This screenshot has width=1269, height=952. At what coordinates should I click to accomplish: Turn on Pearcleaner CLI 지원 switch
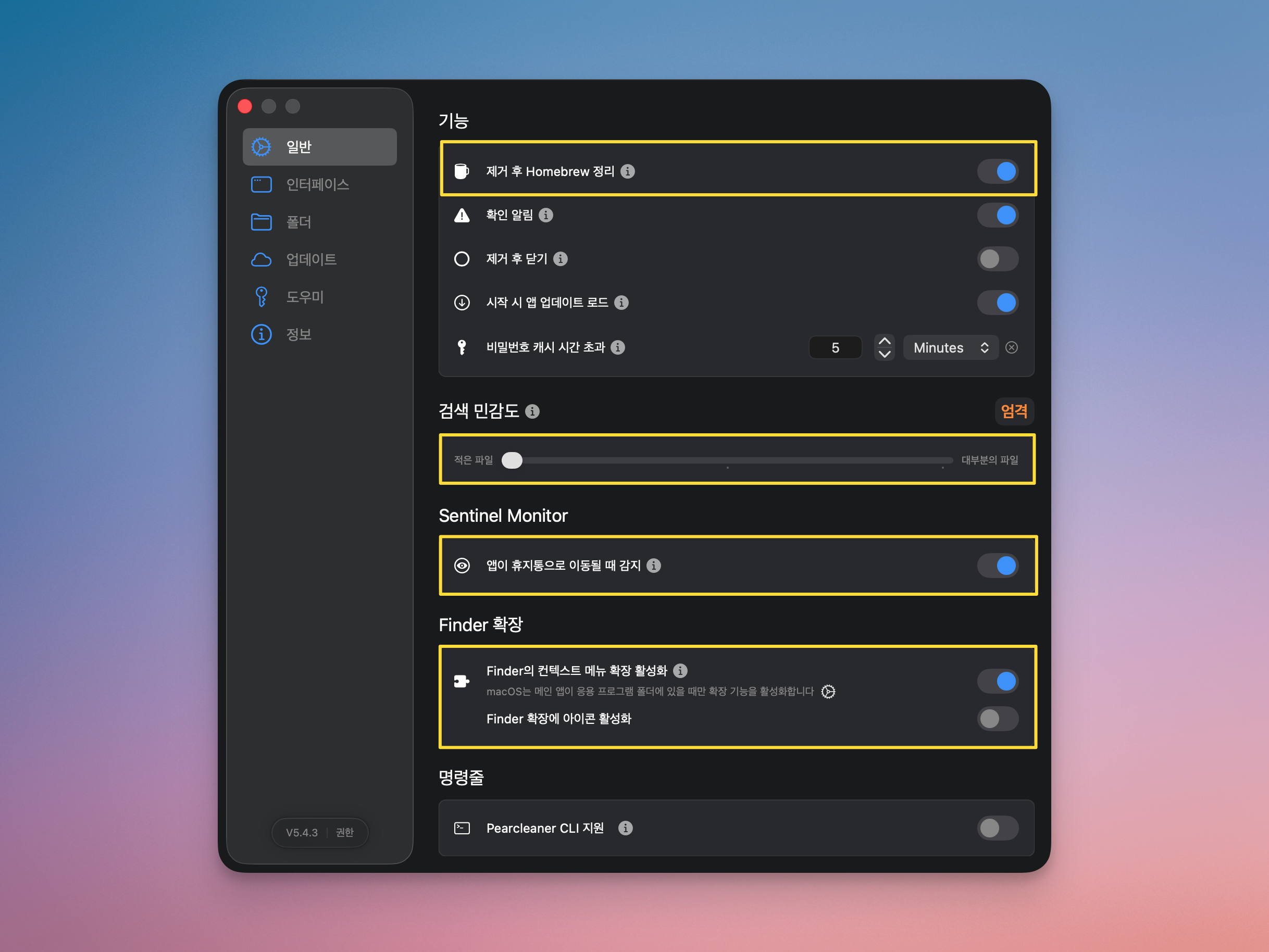[x=998, y=828]
